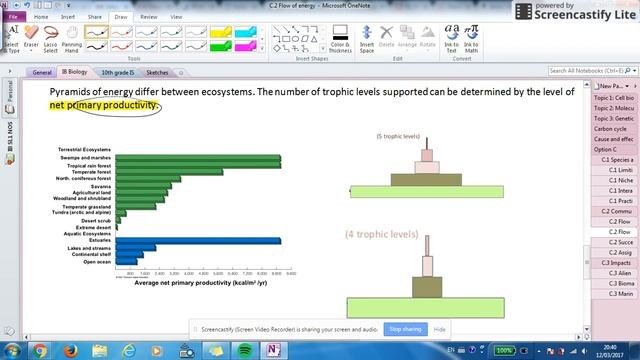Click the New Page button

[x=608, y=86]
